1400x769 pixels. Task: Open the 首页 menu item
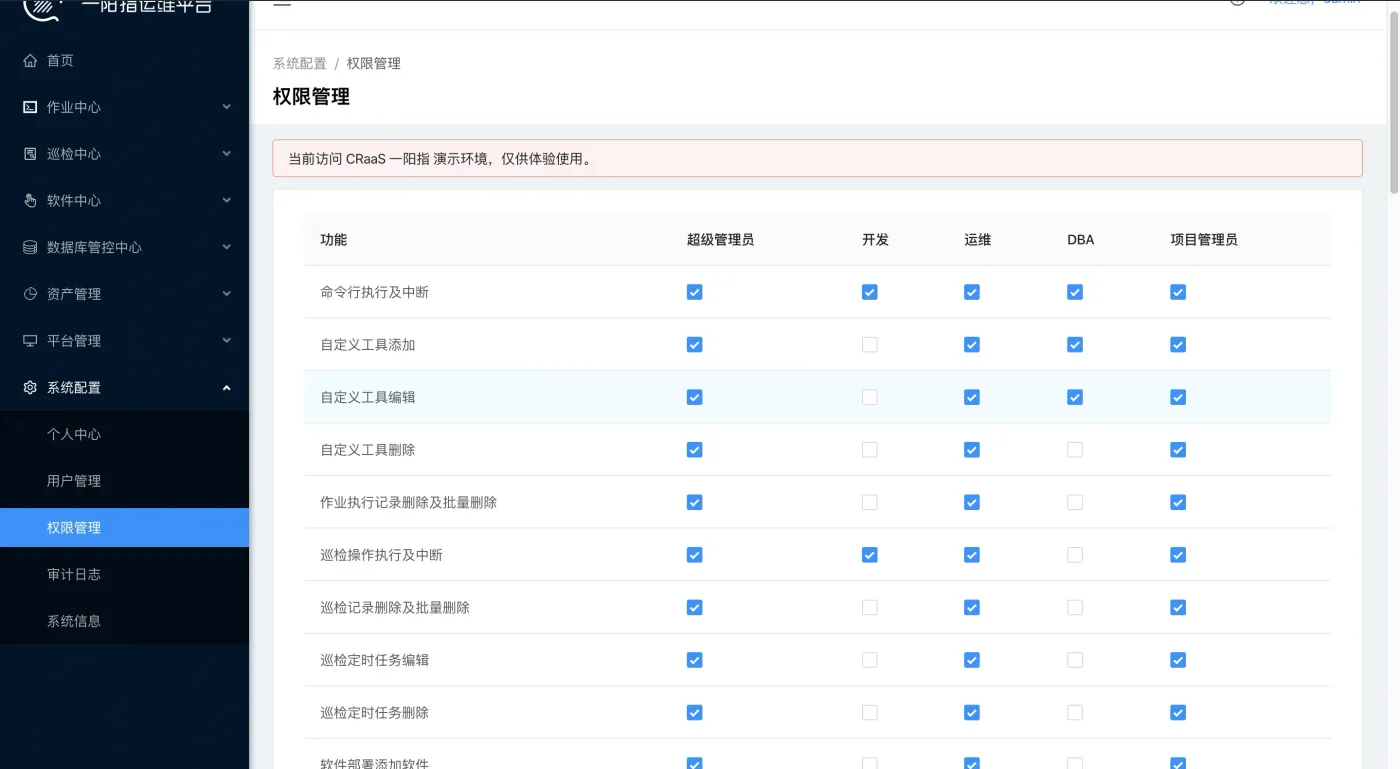[x=124, y=61]
